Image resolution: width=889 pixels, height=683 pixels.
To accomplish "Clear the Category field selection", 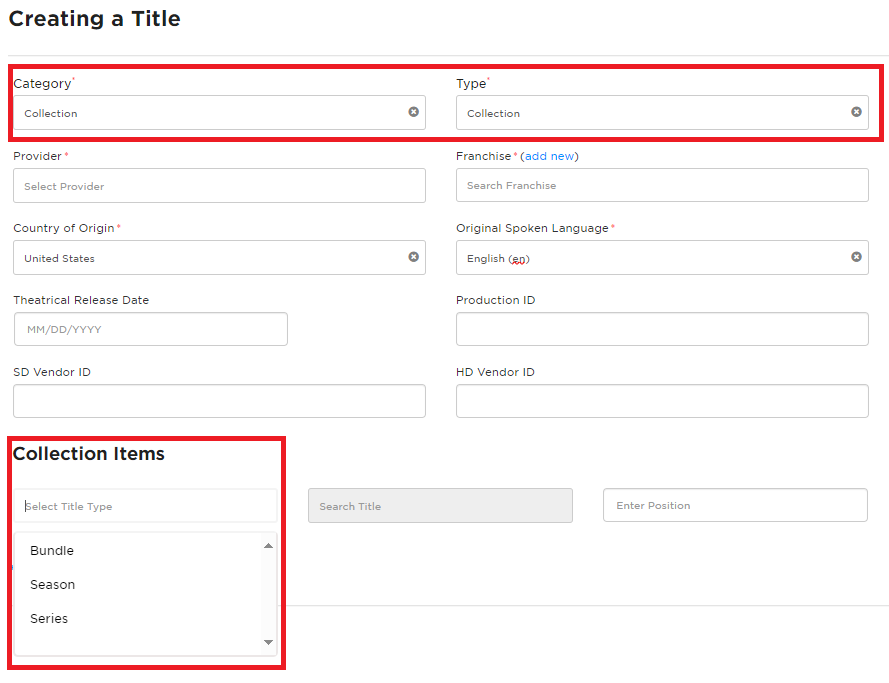I will [x=413, y=112].
